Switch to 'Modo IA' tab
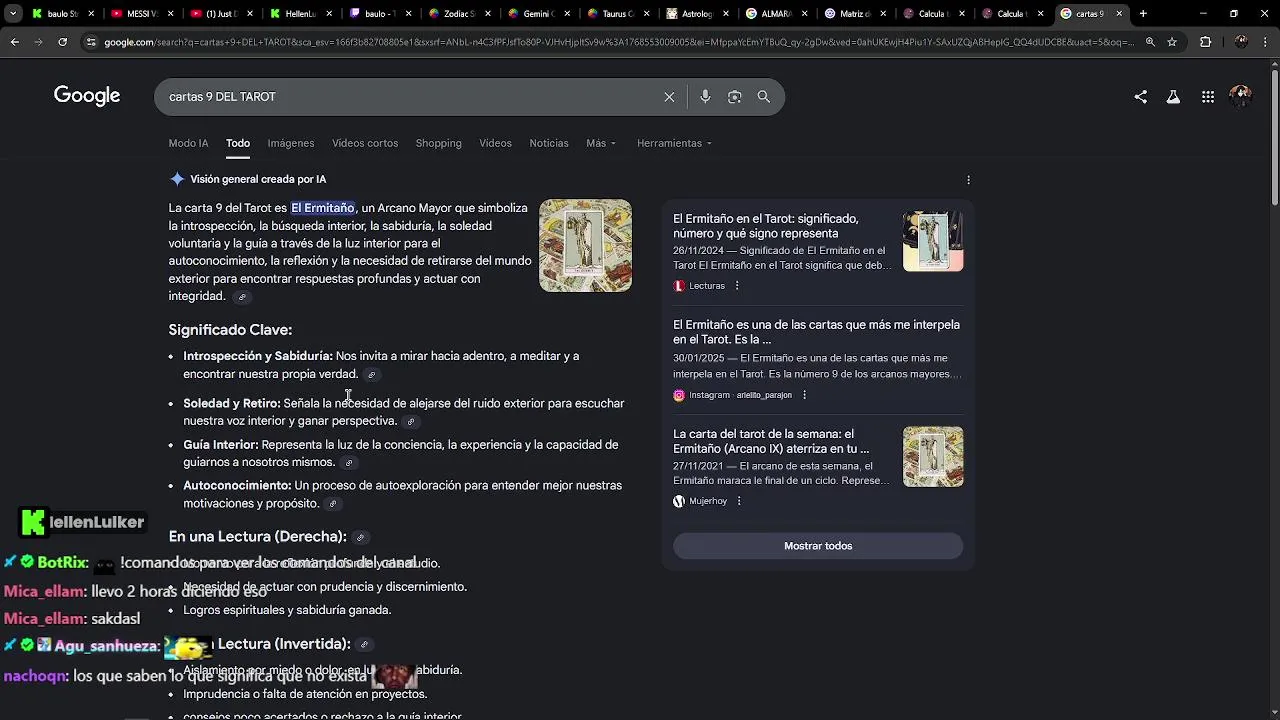The image size is (1280, 720). pos(188,143)
